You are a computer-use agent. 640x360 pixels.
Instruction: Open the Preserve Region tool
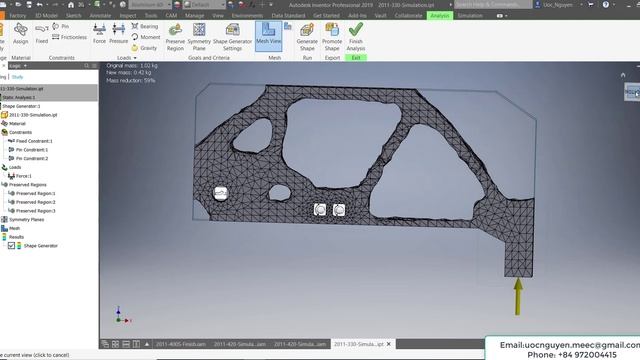click(x=175, y=37)
